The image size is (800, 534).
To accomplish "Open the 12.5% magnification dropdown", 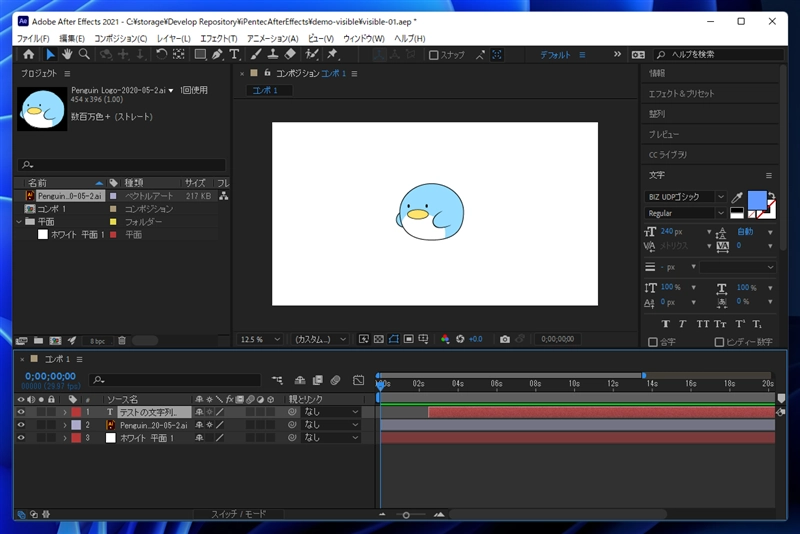I will click(260, 339).
